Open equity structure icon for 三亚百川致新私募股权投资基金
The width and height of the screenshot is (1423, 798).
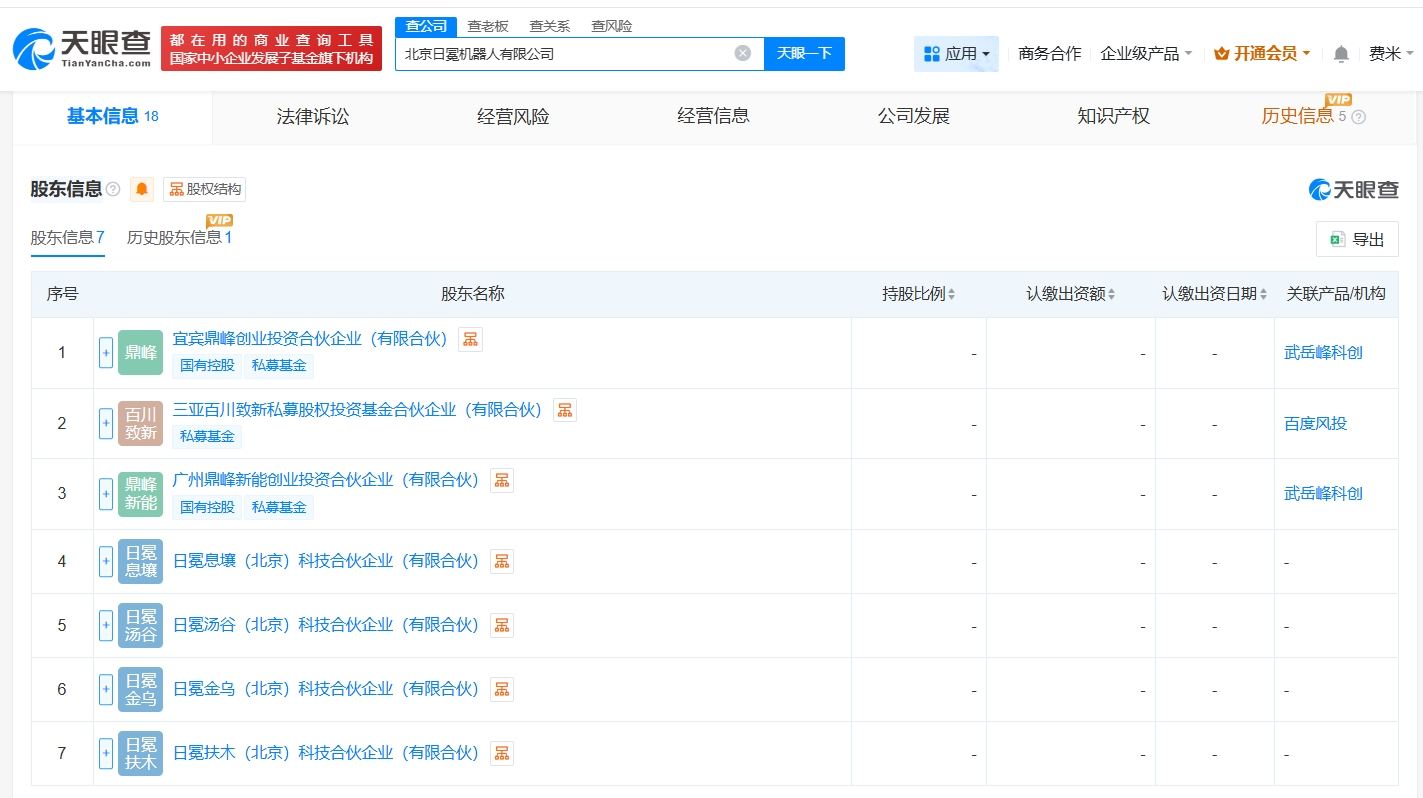click(x=565, y=410)
